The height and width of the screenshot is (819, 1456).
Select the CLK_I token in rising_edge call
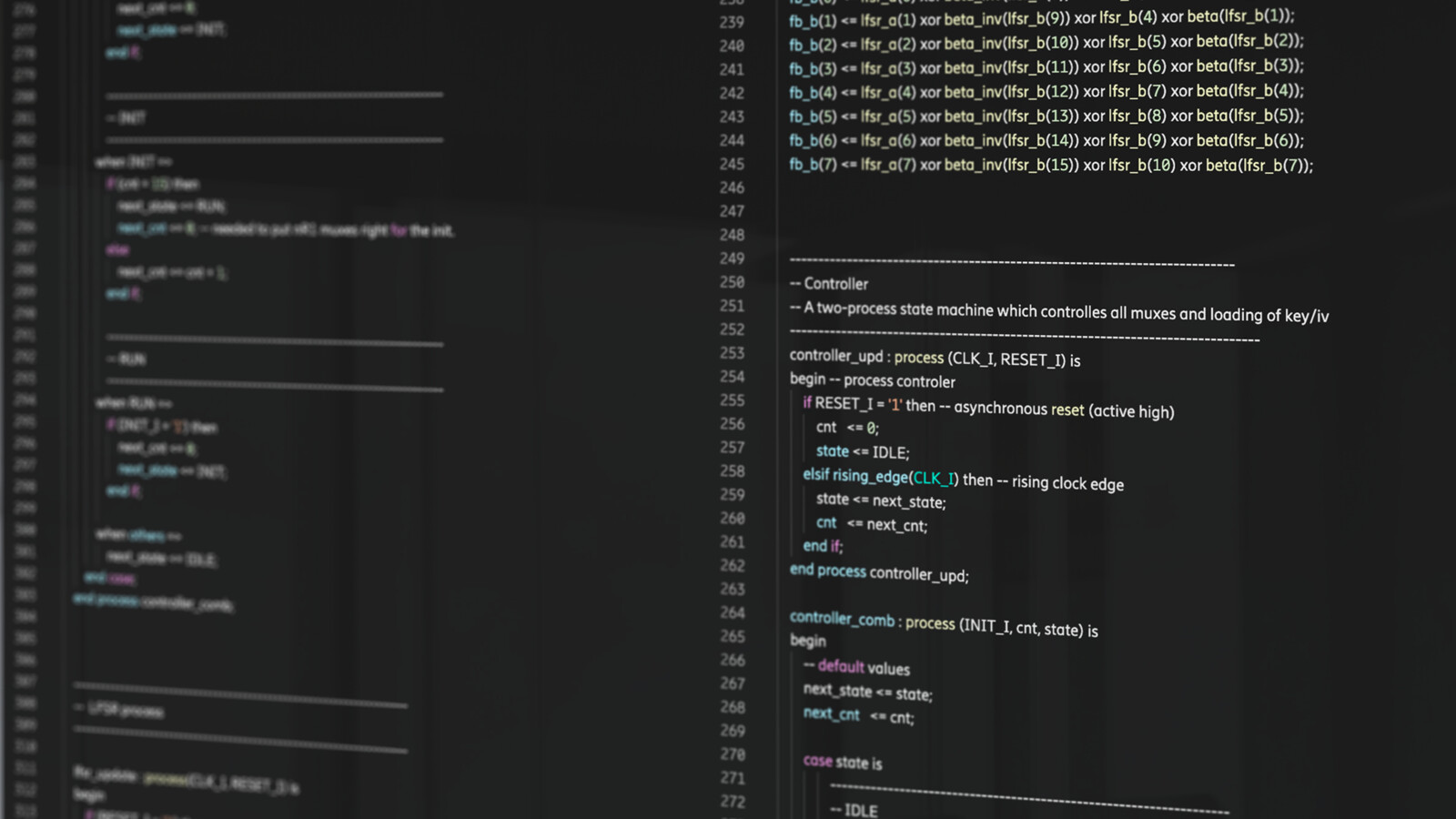pyautogui.click(x=932, y=477)
